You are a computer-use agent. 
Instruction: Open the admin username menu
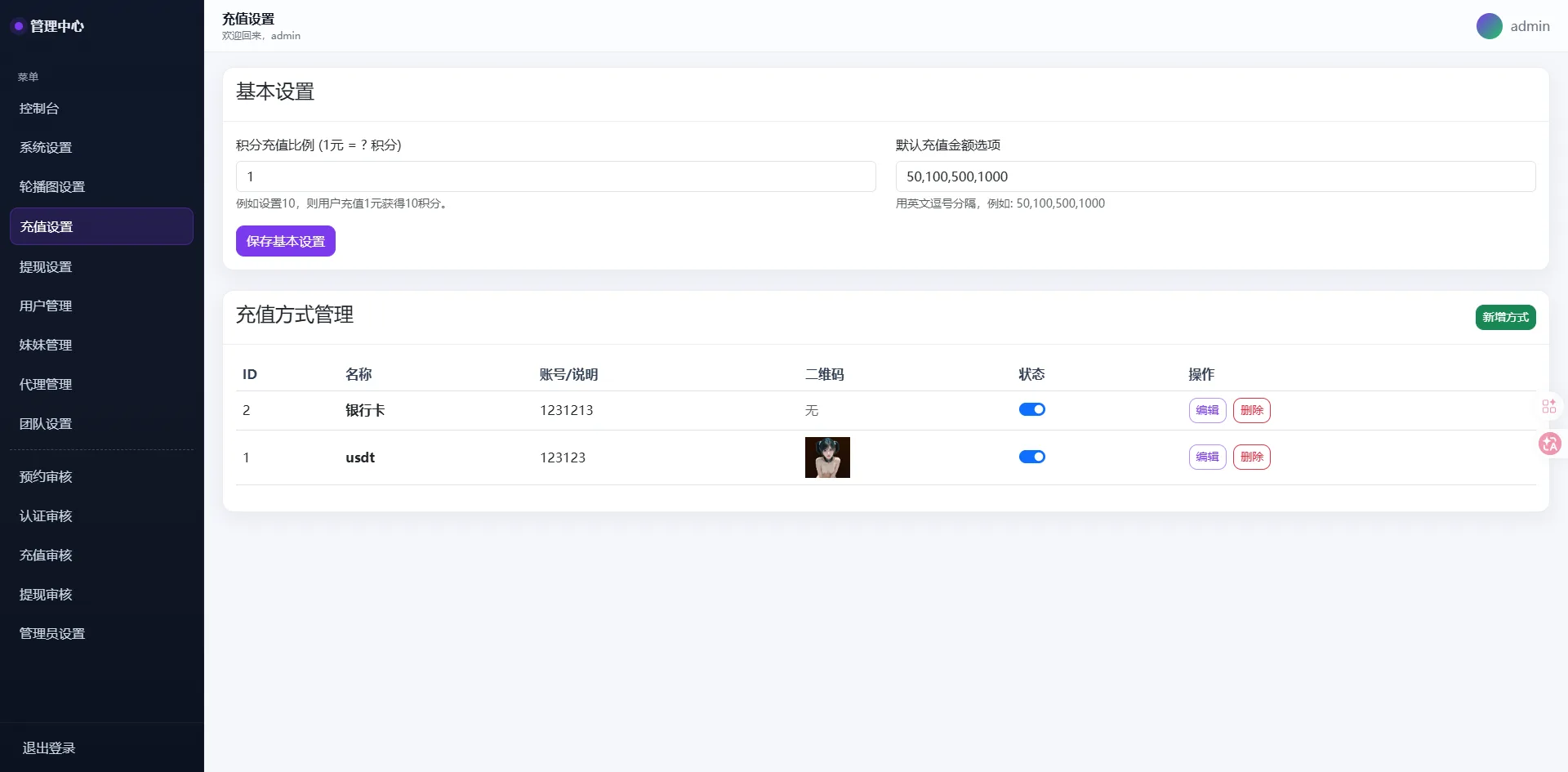click(x=1530, y=26)
